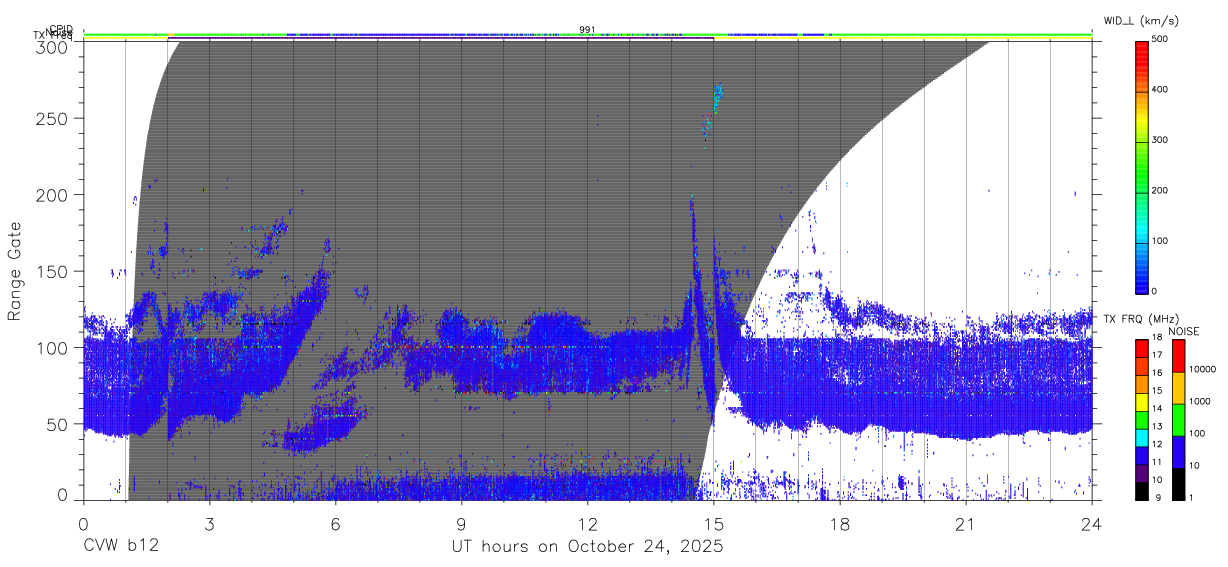Click the yellow 14–15 MHz TX FRQ color block
Image resolution: width=1228 pixels, height=567 pixels.
(1141, 401)
